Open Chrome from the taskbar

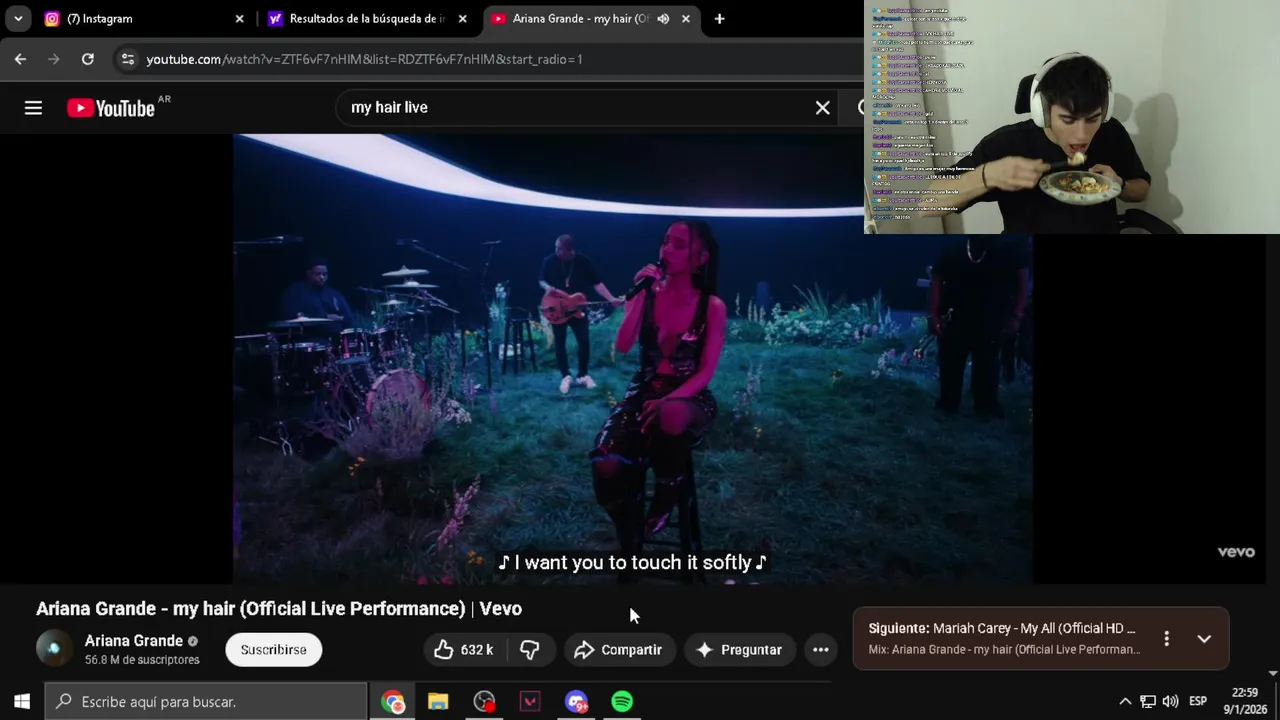tap(393, 702)
